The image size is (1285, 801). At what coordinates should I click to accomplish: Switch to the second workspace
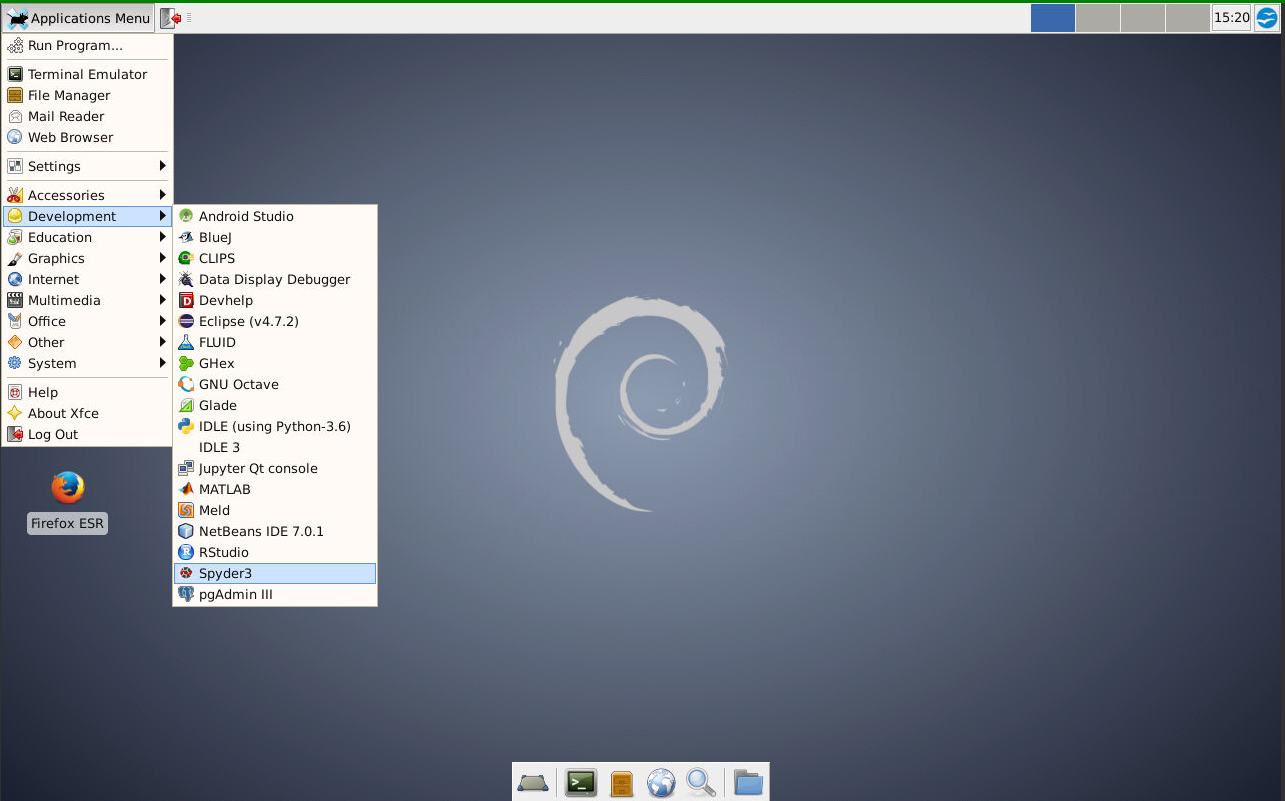pos(1097,18)
